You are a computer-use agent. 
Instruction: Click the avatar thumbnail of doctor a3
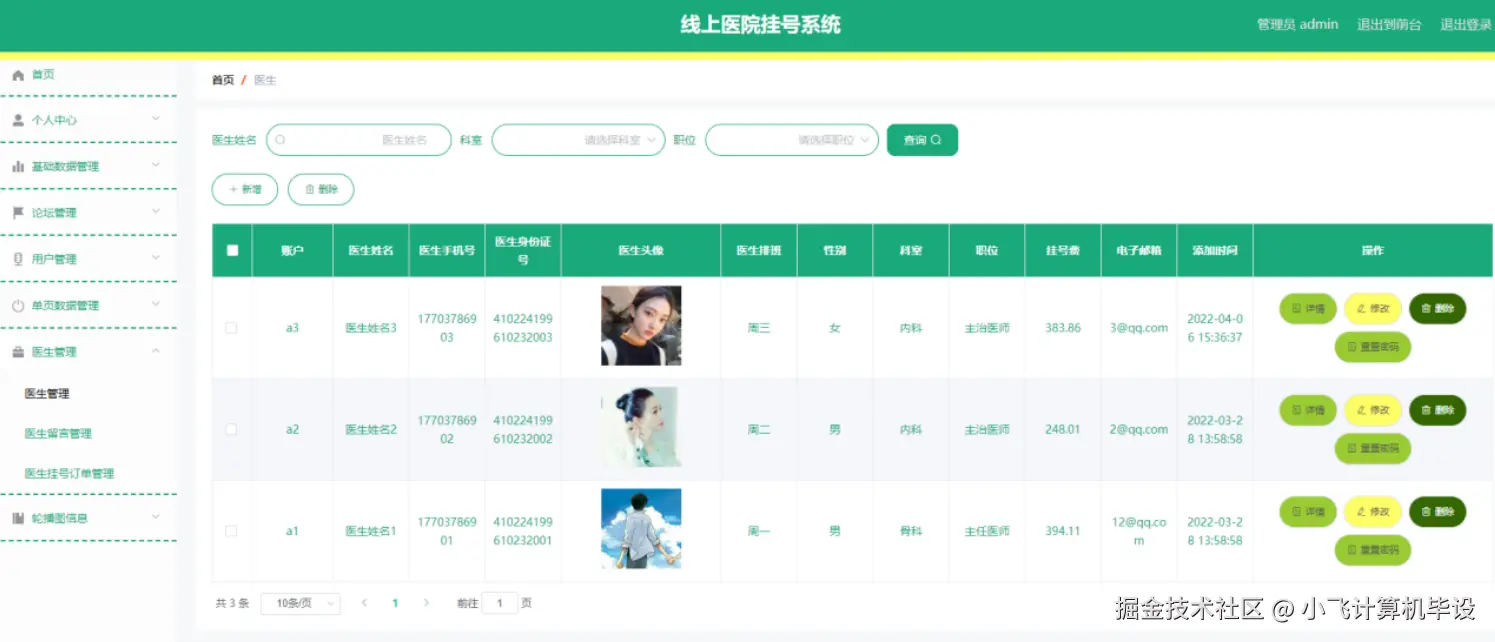tap(641, 326)
